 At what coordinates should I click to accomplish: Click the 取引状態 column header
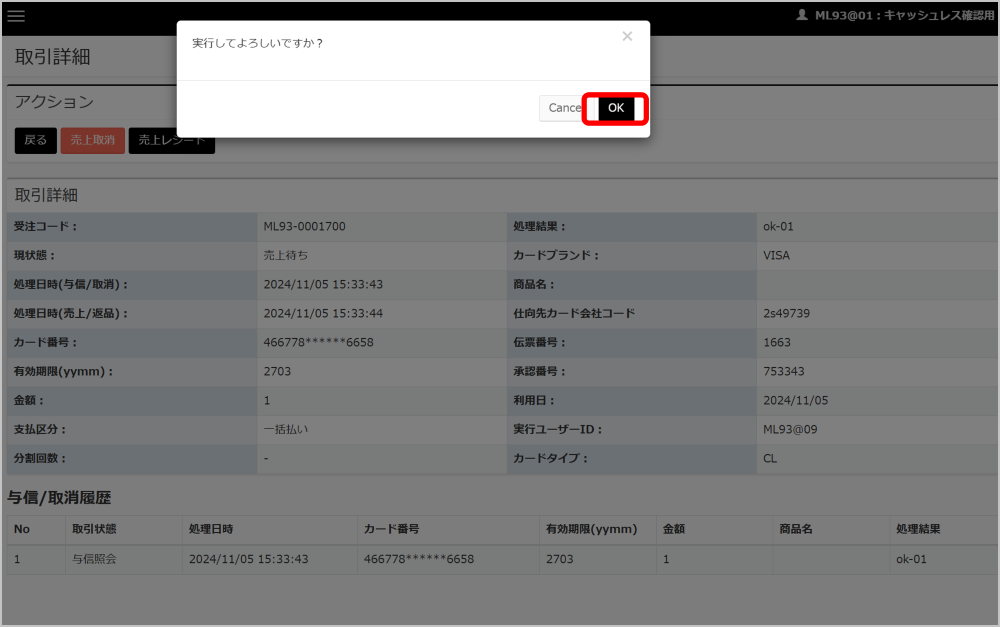tap(94, 529)
